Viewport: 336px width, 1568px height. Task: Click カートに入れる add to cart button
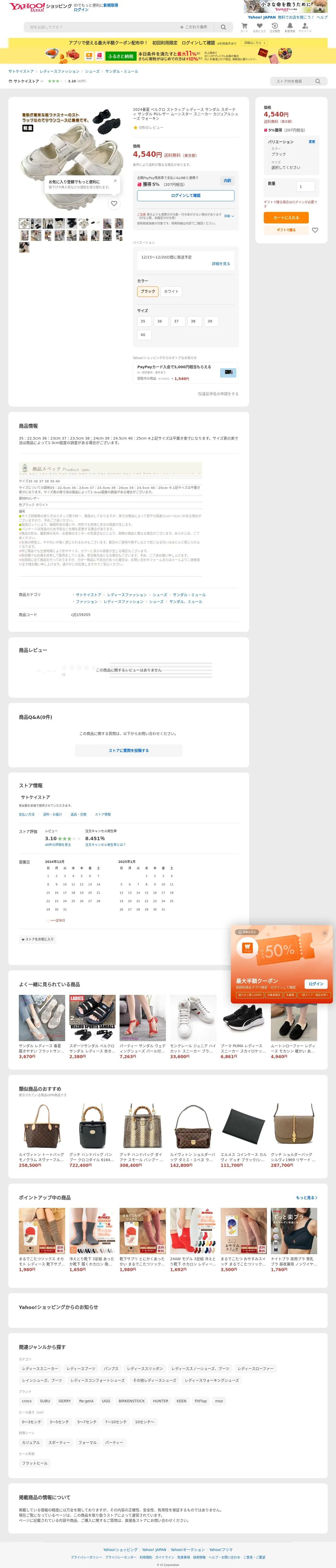tap(286, 217)
